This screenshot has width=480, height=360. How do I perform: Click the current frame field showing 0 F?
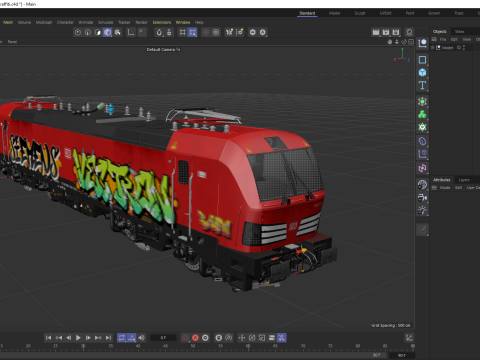(163, 338)
